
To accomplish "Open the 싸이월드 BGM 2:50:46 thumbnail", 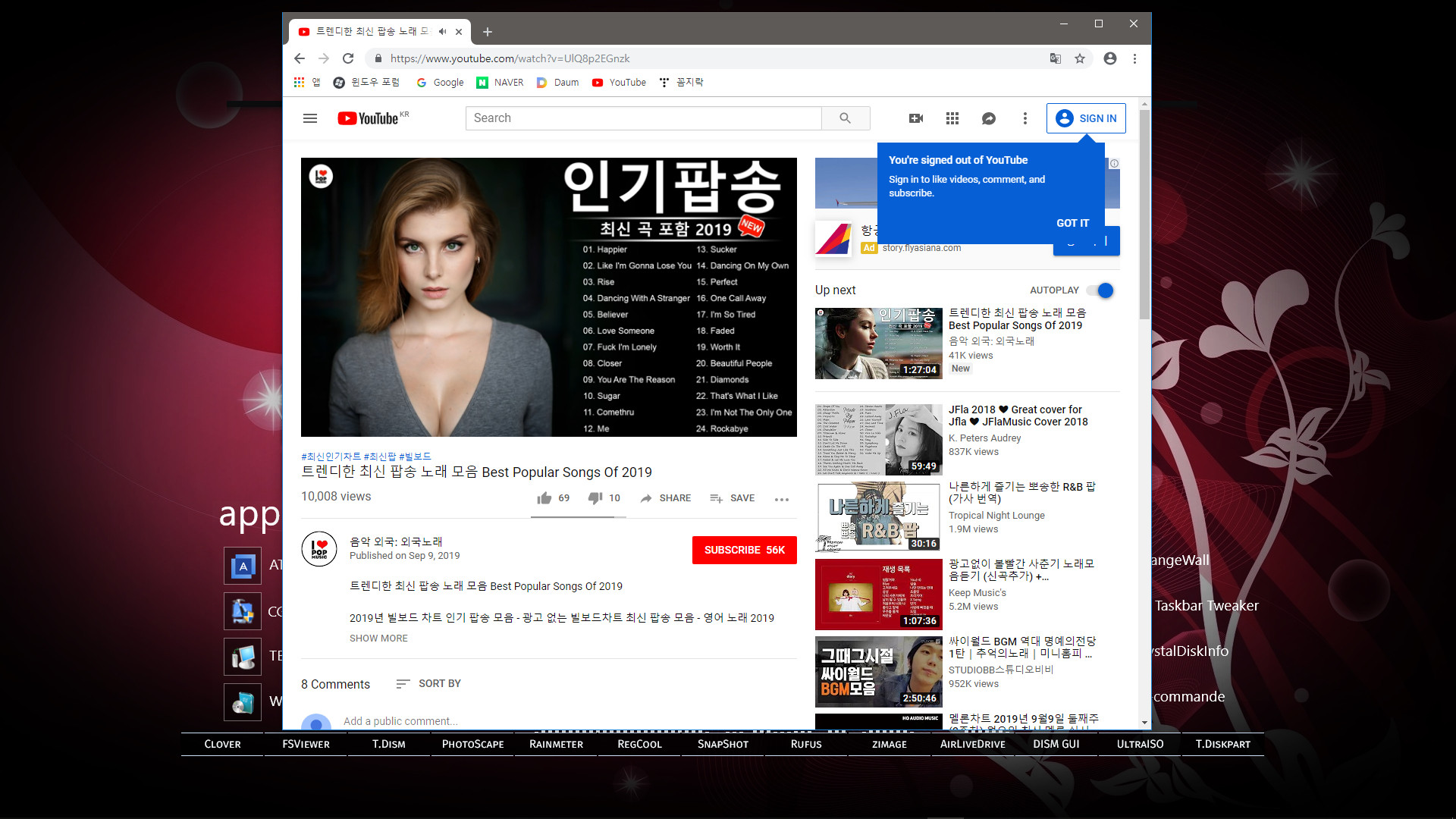I will coord(879,672).
